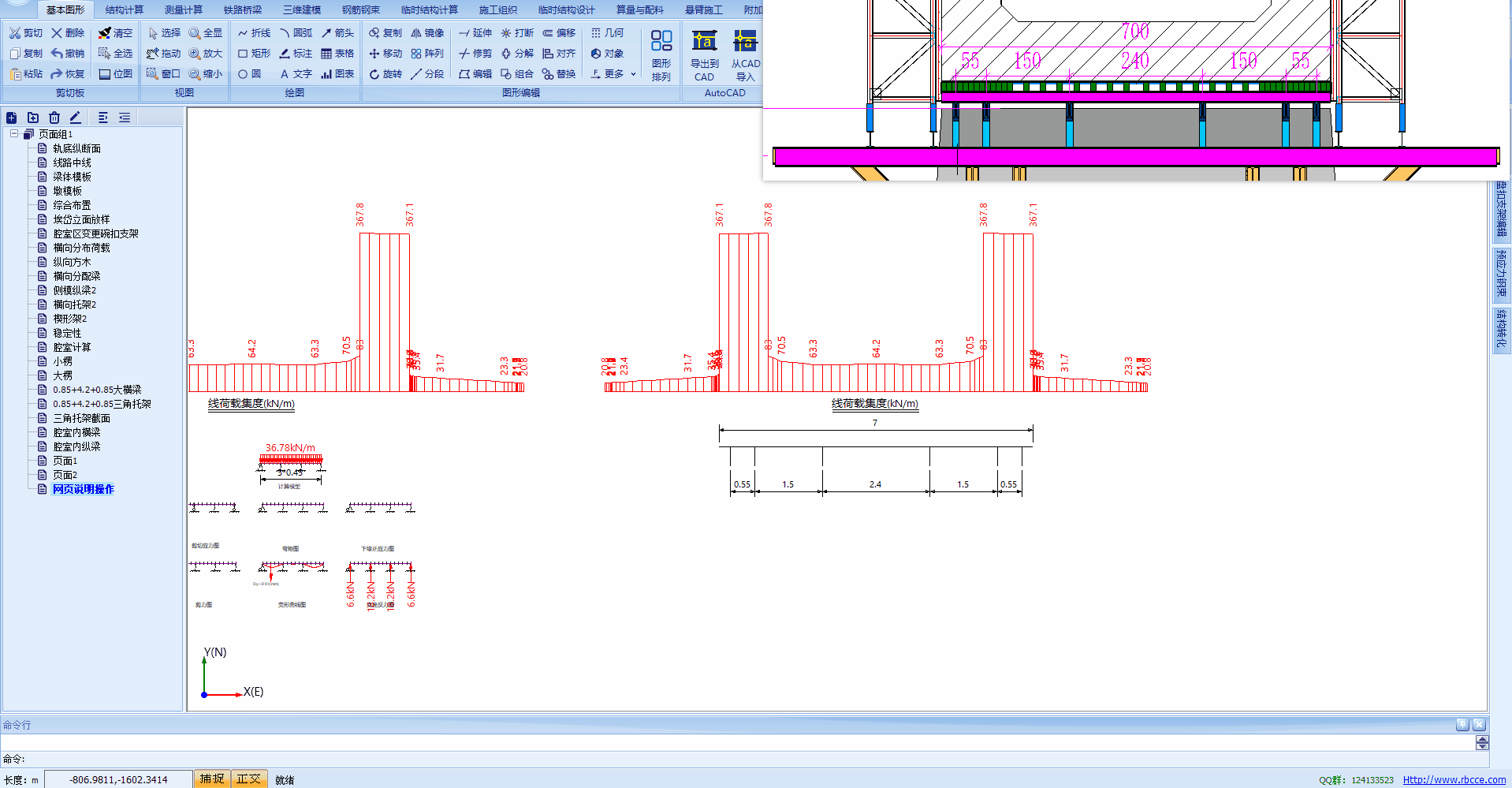Switch to the 三维建模 ribbon tab
The image size is (1512, 788).
click(302, 10)
